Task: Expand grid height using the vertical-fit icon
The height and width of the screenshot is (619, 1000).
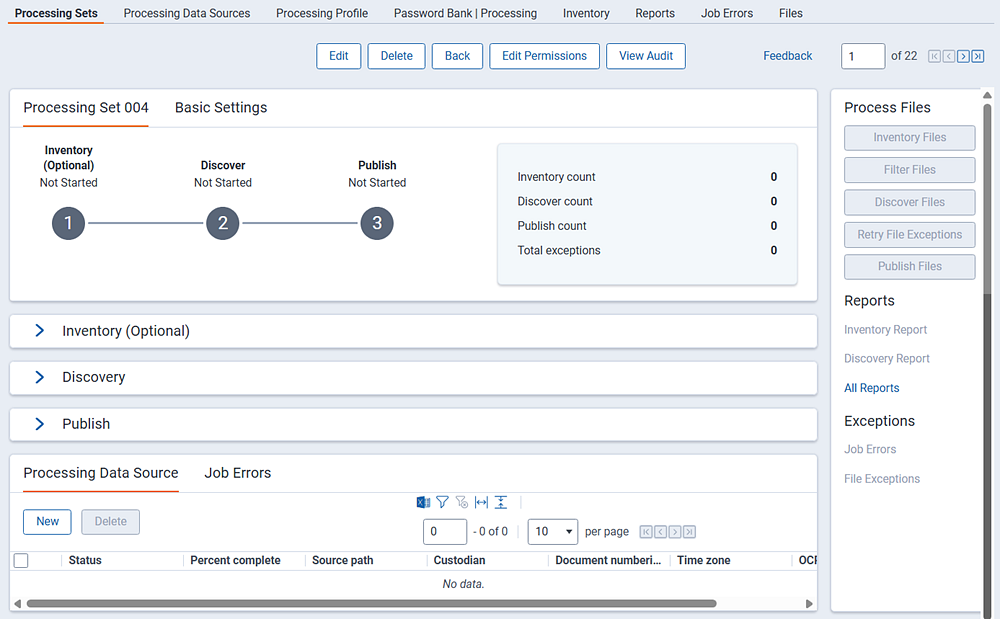Action: point(501,501)
